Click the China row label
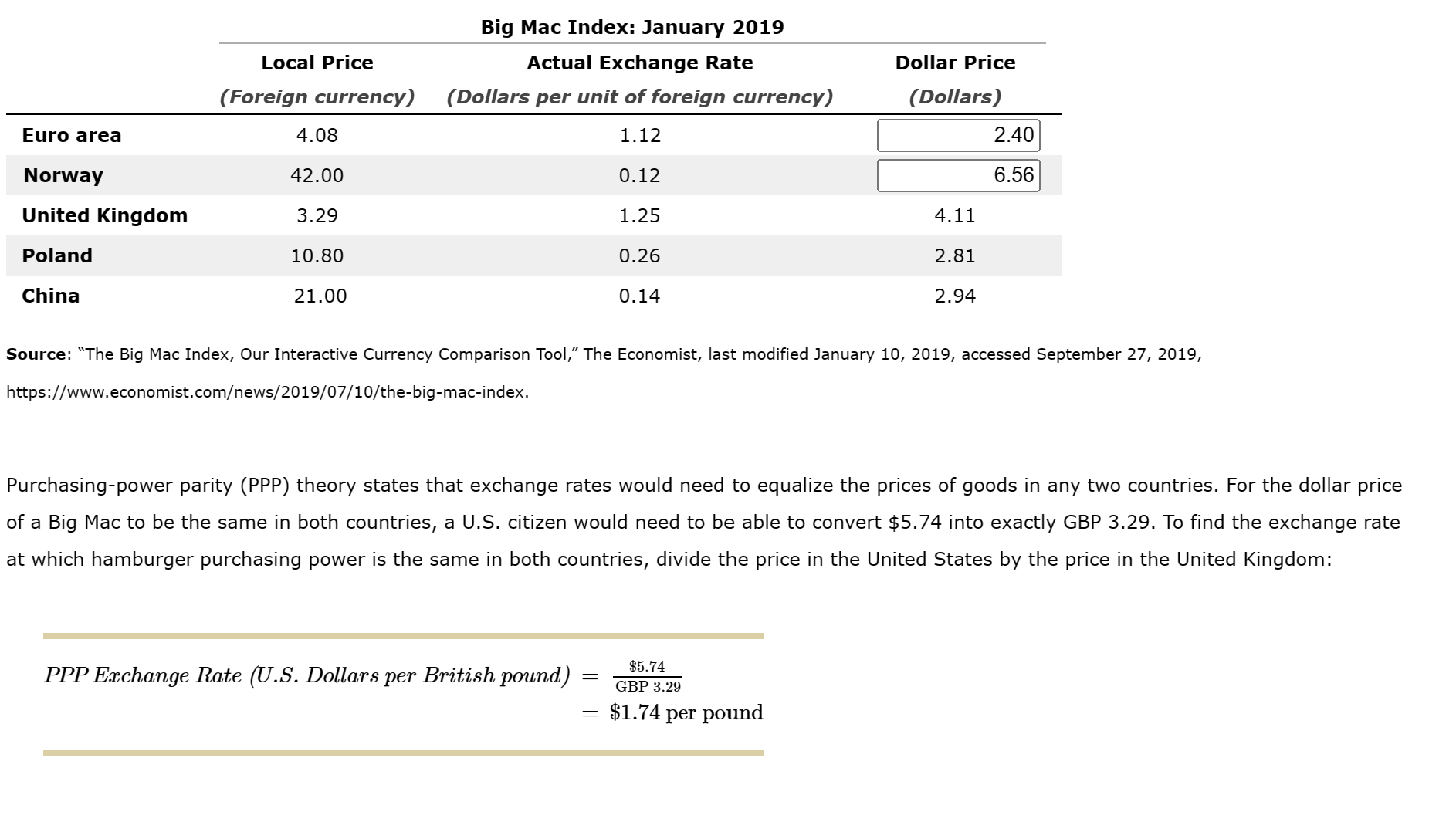The width and height of the screenshot is (1456, 829). pos(49,295)
